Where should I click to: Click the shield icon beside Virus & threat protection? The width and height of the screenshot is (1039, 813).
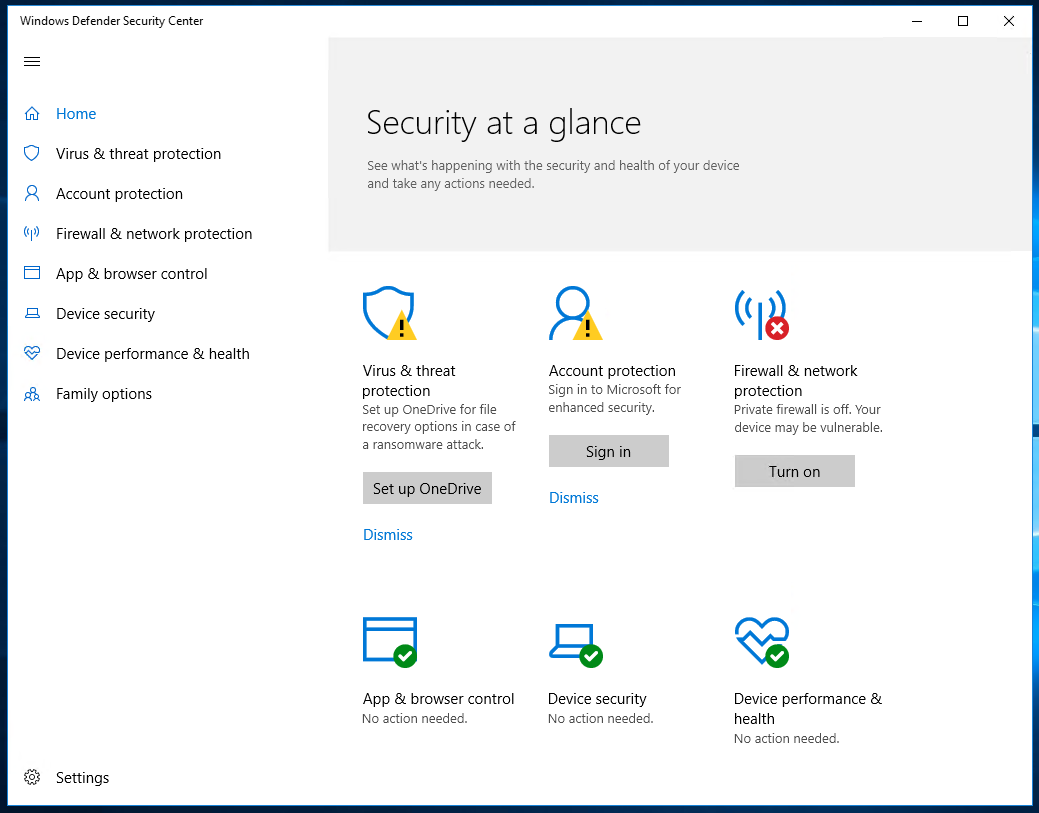tap(32, 153)
